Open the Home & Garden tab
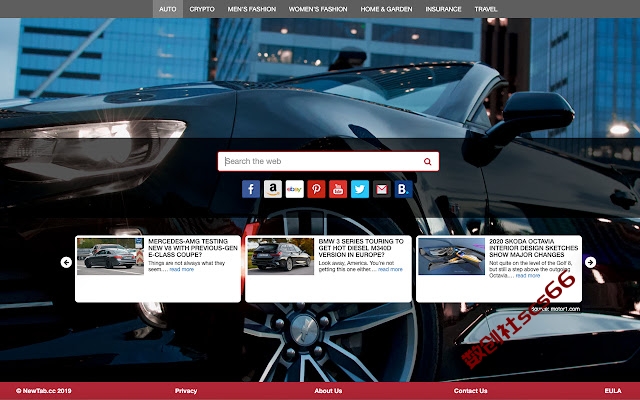Screen dimensions: 640x400 coord(387,9)
